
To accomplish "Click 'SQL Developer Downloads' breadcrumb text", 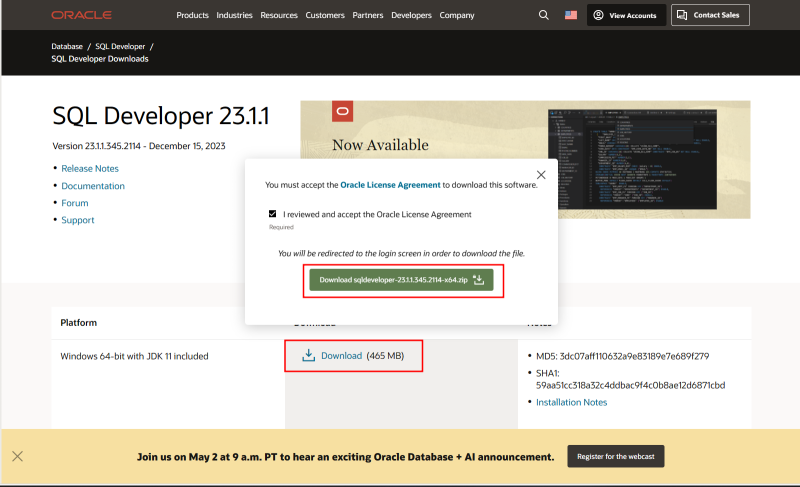I will [100, 59].
